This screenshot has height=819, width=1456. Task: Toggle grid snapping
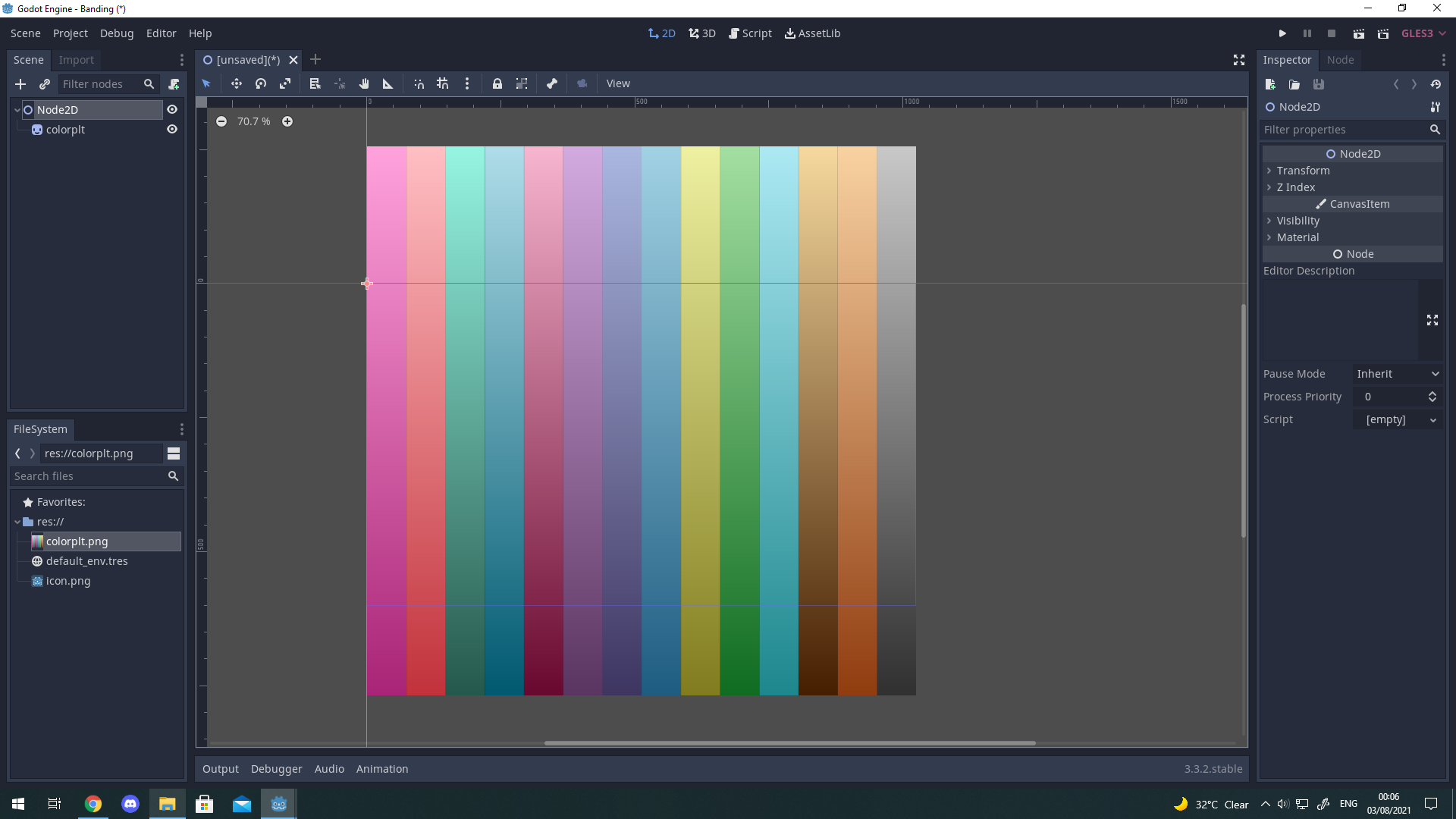click(x=443, y=83)
